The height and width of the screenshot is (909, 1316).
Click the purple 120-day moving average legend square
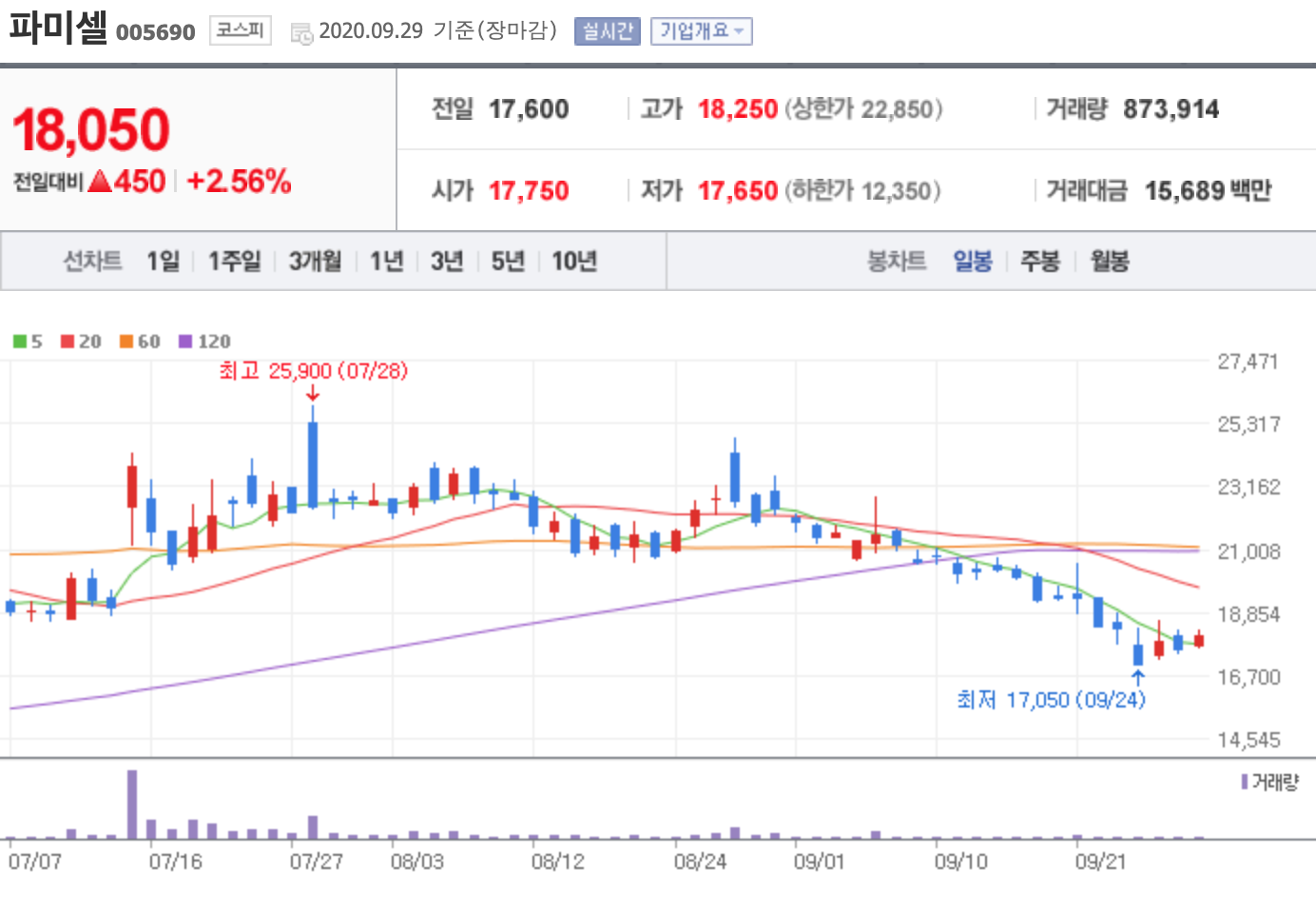pos(185,341)
